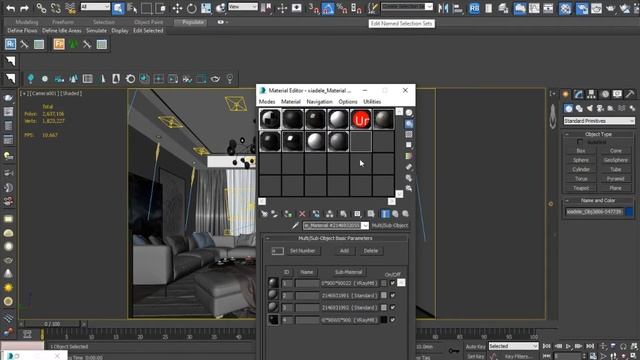640x360 pixels.
Task: Switch to the Hierarchy command panel tab
Action: click(591, 94)
